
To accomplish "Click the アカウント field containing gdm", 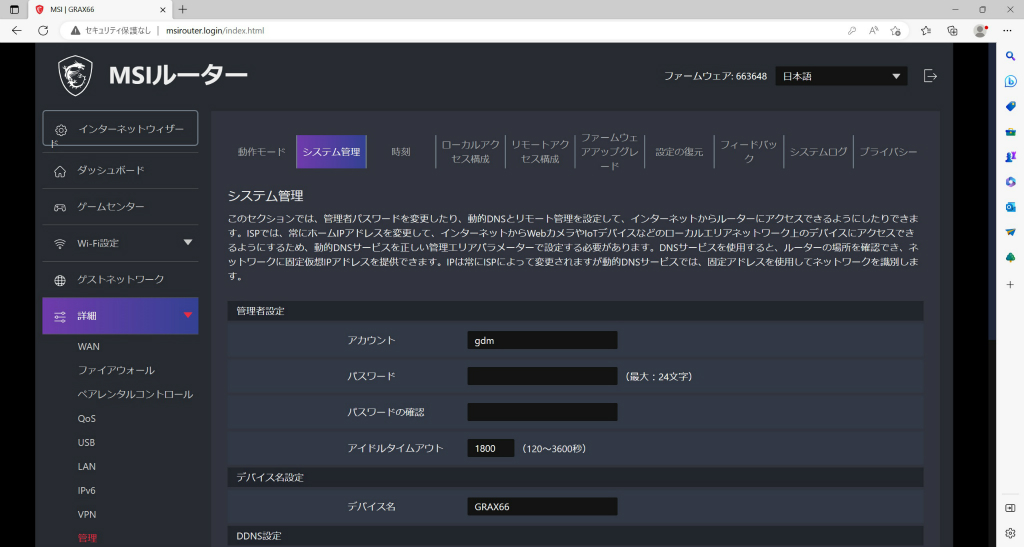I will [542, 341].
